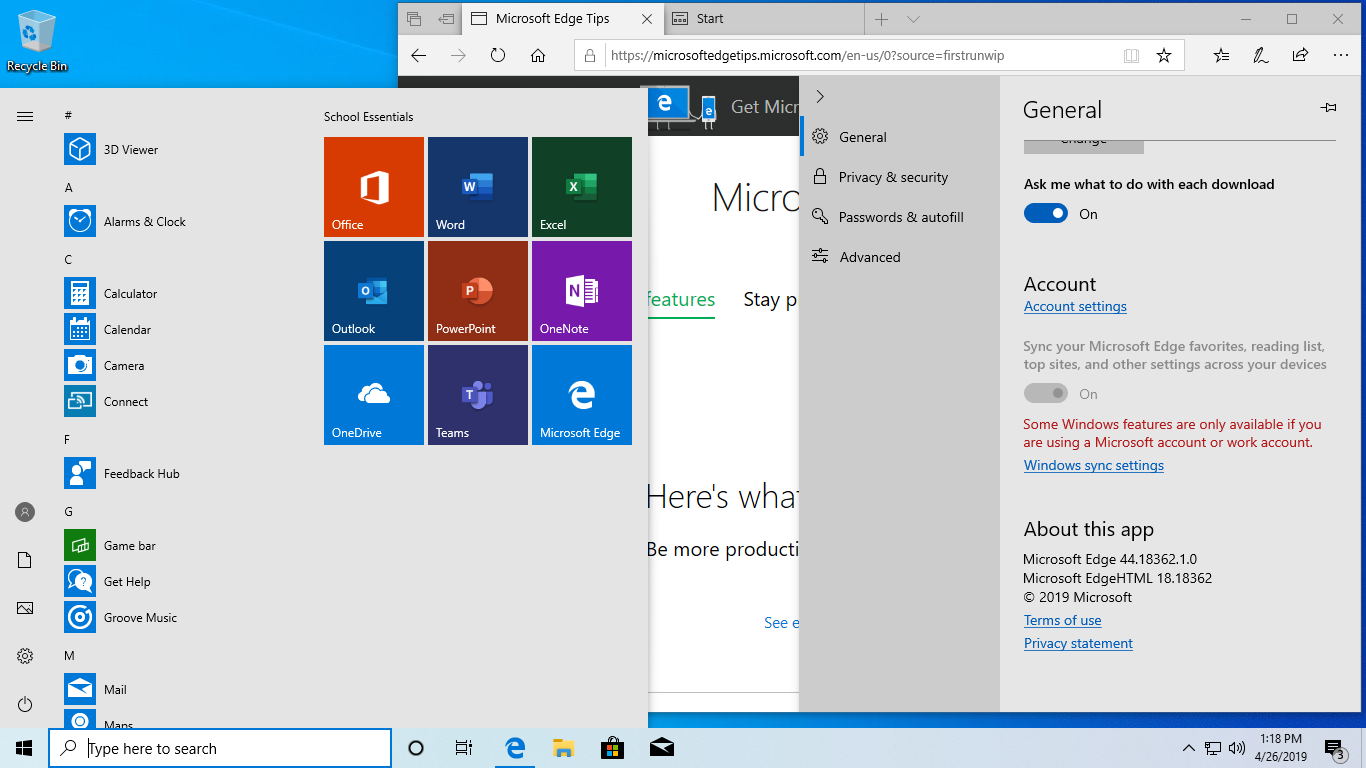Toggle Ask me what to do with each download

tap(1046, 214)
